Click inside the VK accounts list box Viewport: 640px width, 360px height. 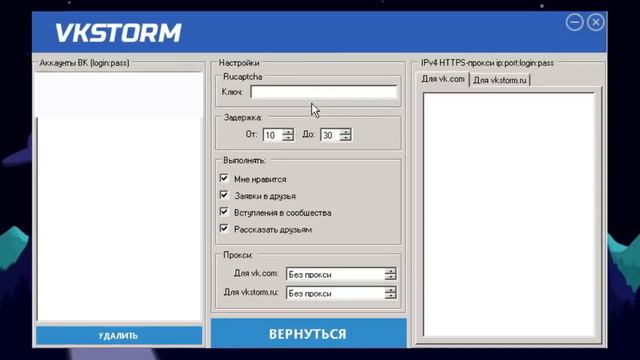tap(119, 197)
